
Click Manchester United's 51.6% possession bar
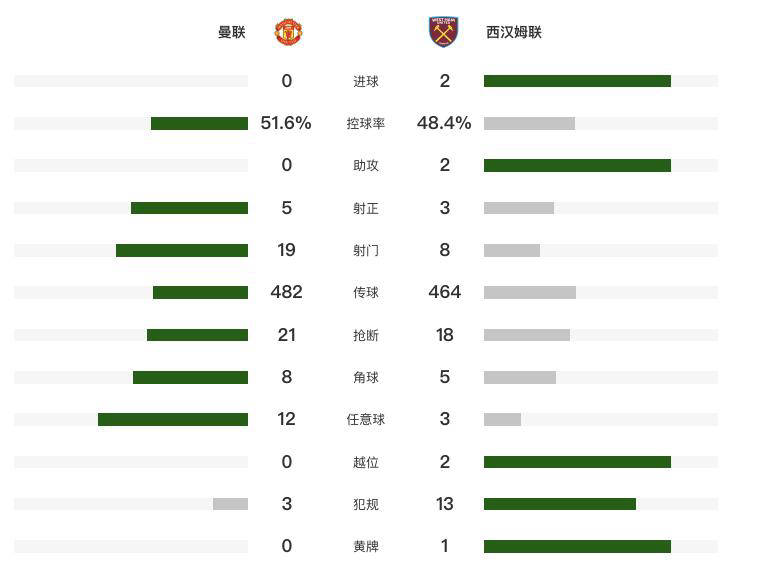pos(199,124)
